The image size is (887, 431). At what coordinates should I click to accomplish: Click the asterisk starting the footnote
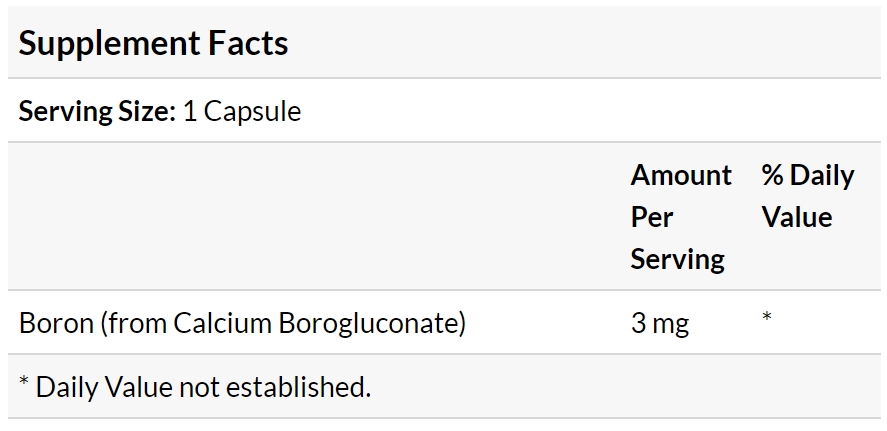click(24, 381)
